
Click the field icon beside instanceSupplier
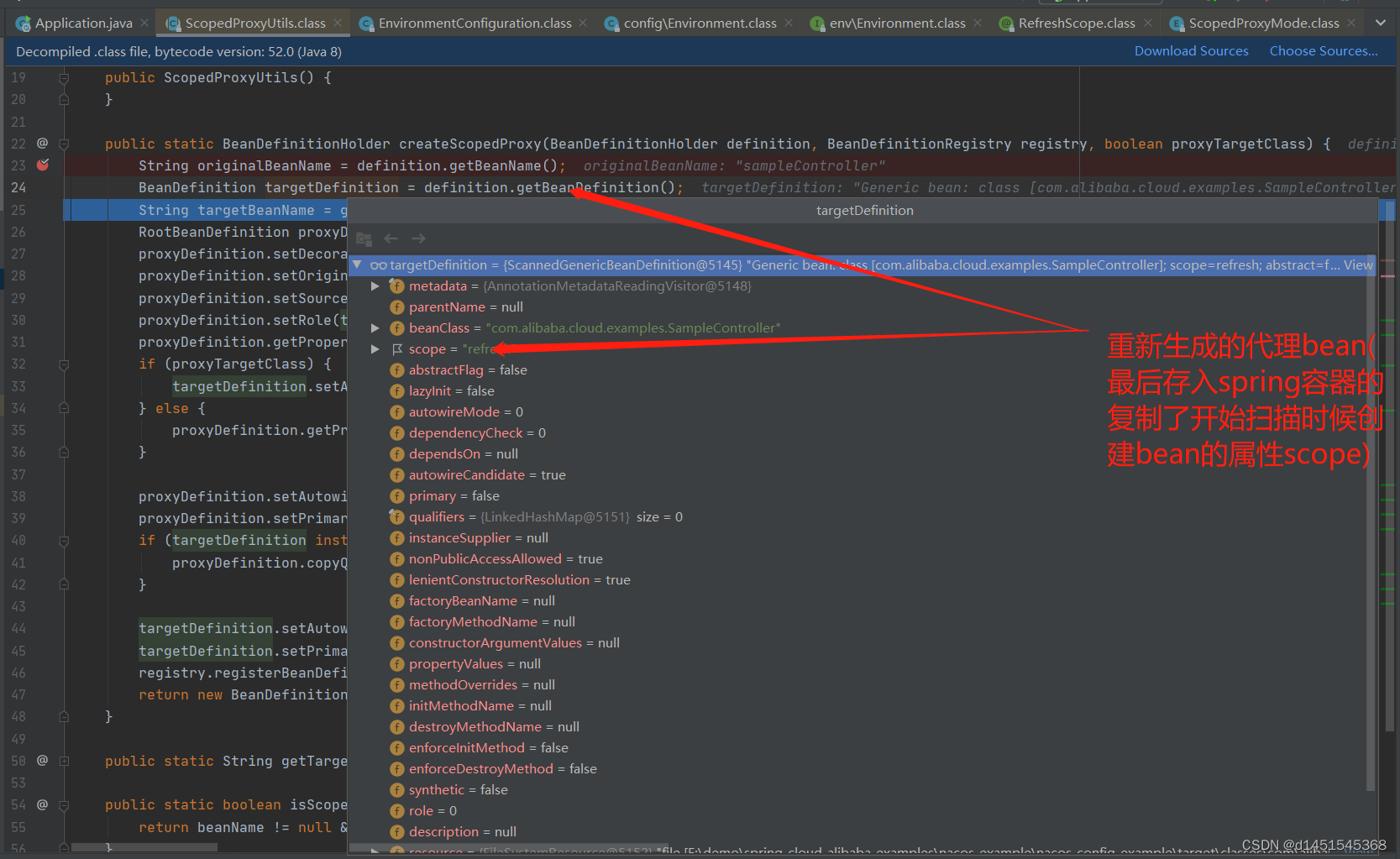[x=397, y=538]
